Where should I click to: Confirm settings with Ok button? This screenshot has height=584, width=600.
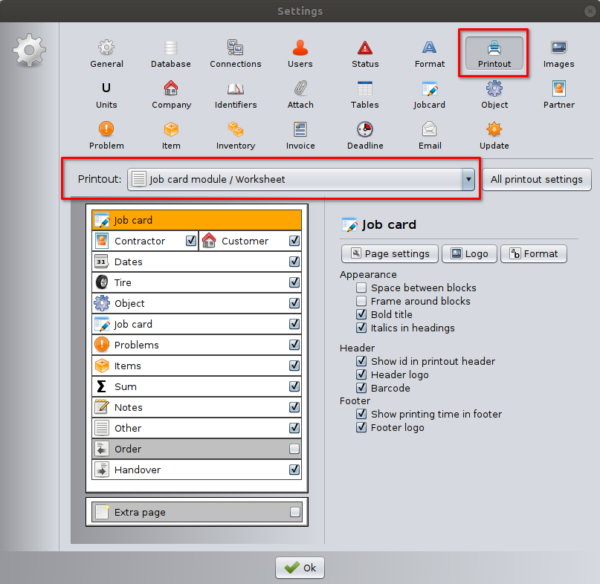pos(300,568)
